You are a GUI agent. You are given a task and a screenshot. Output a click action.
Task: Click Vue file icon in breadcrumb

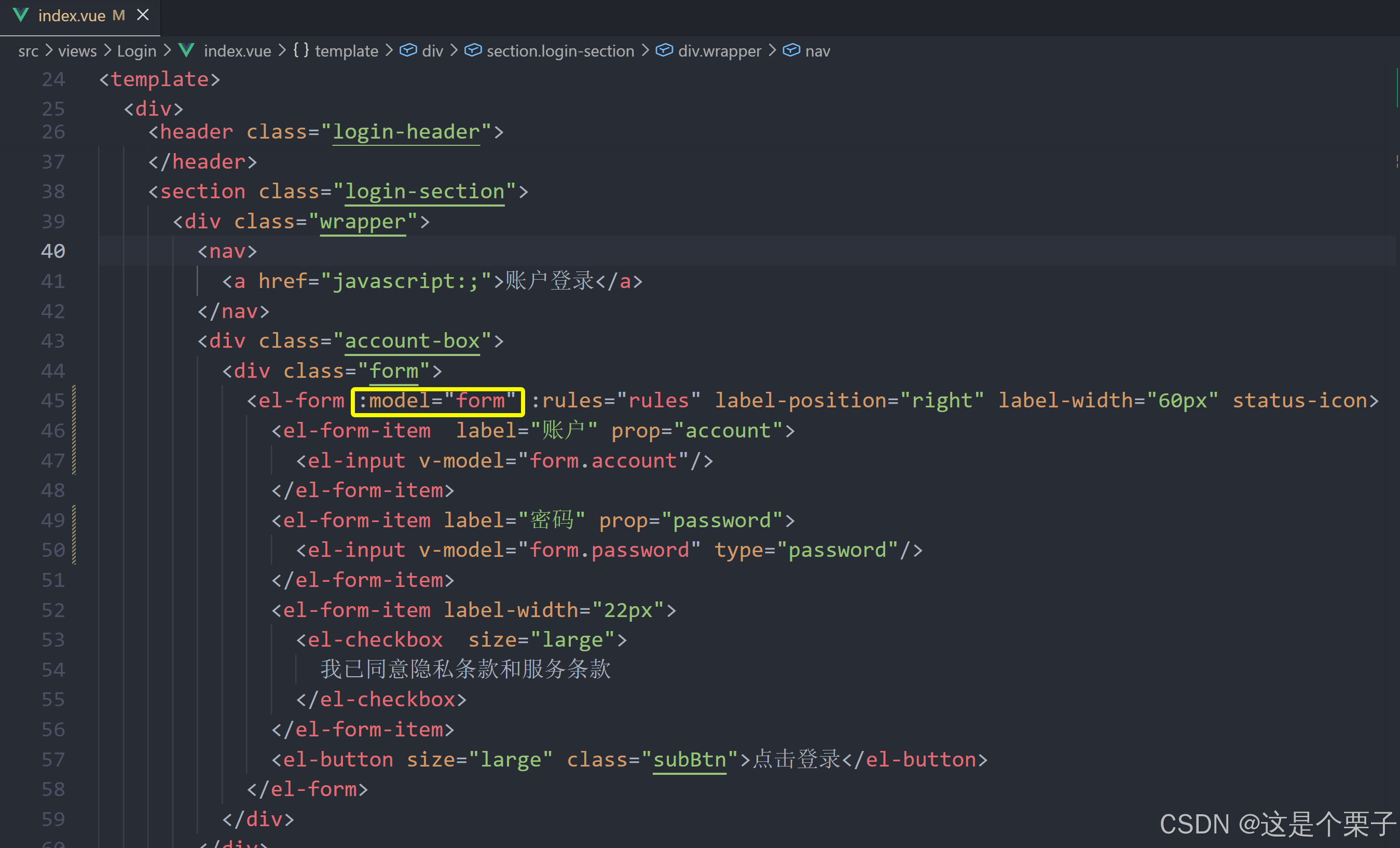click(186, 50)
